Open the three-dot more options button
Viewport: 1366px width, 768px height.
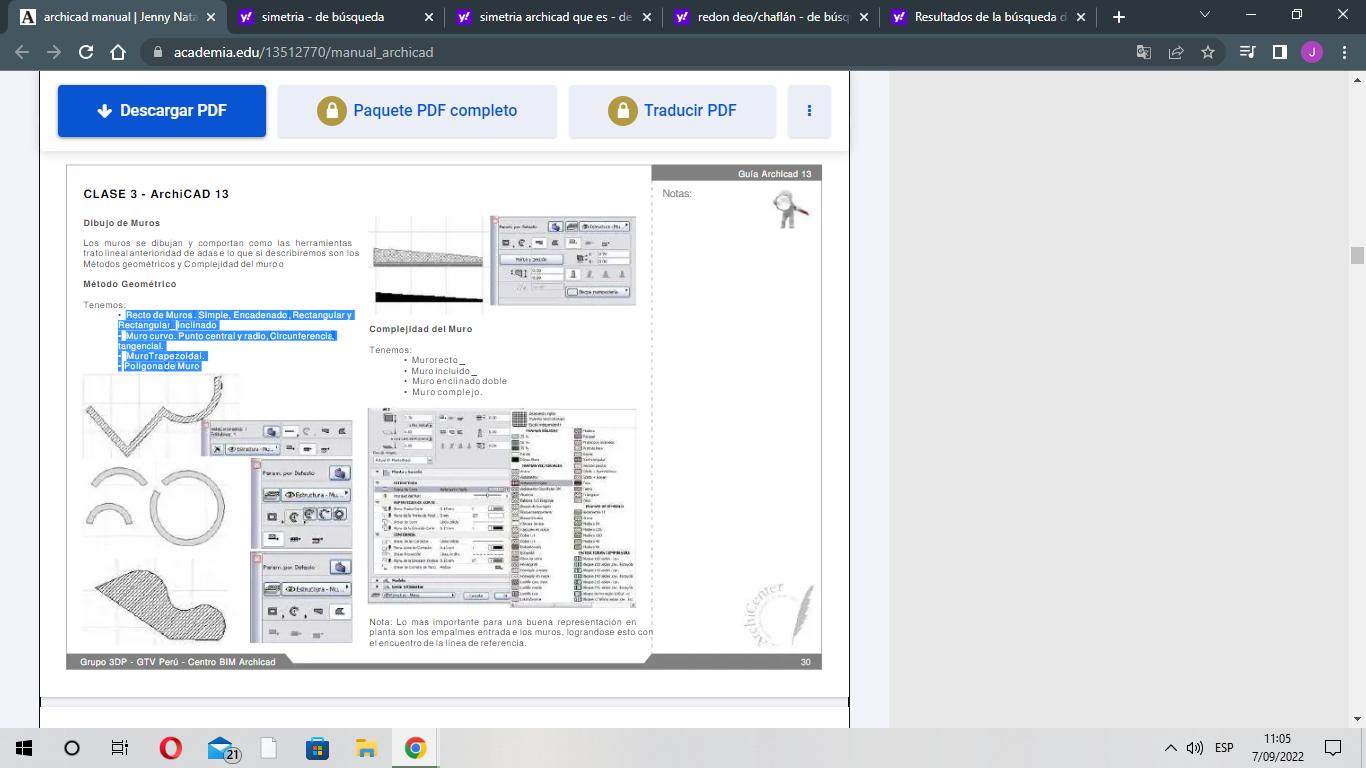click(810, 111)
